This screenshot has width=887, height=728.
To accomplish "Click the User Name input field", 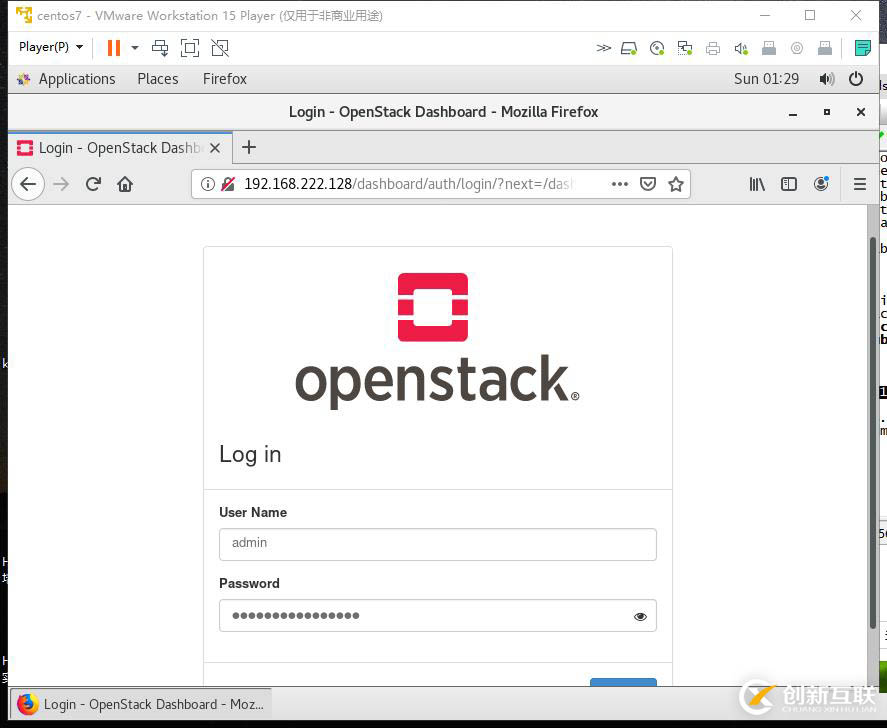I will click(x=438, y=544).
